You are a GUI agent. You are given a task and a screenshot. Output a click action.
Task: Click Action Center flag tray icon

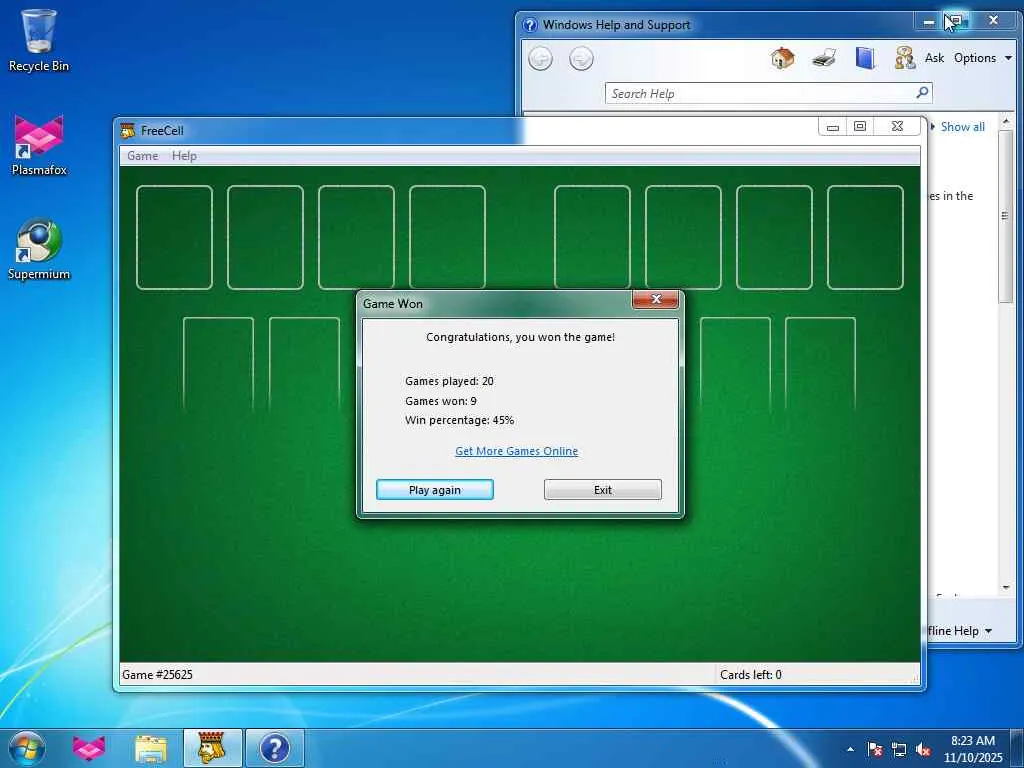[x=874, y=749]
